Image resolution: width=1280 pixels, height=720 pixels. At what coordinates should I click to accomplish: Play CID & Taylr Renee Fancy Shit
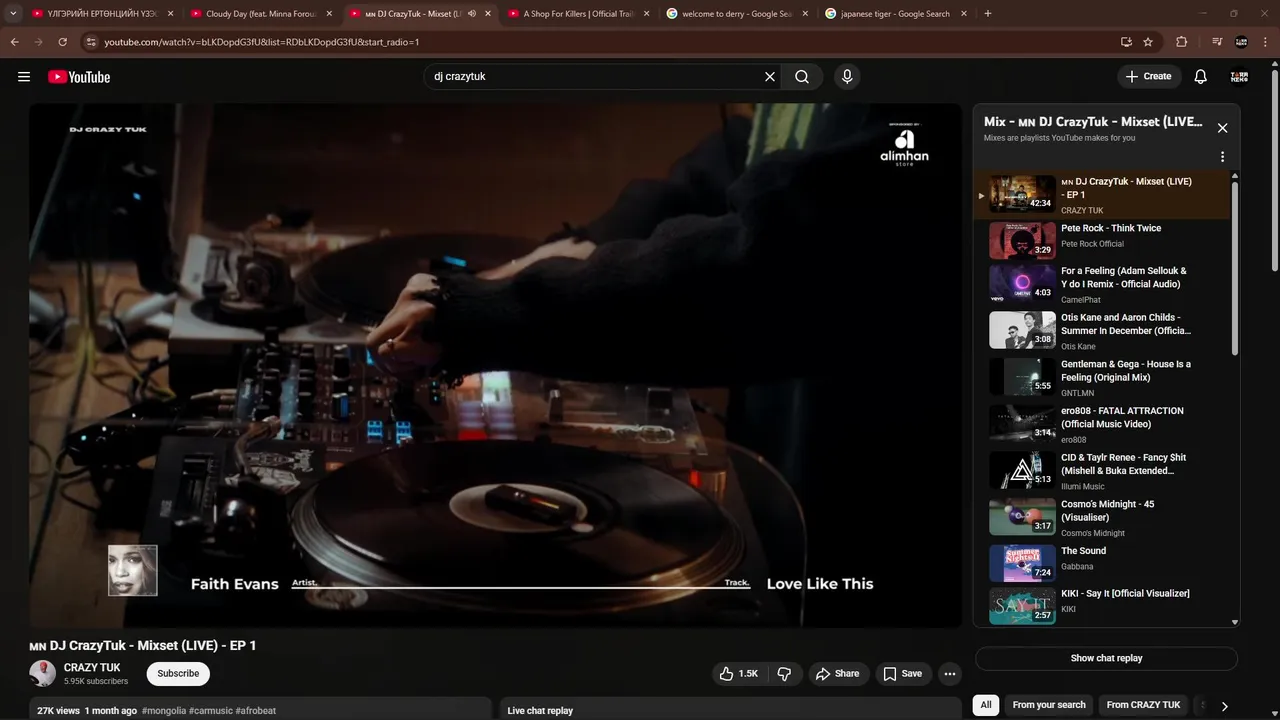click(1100, 471)
